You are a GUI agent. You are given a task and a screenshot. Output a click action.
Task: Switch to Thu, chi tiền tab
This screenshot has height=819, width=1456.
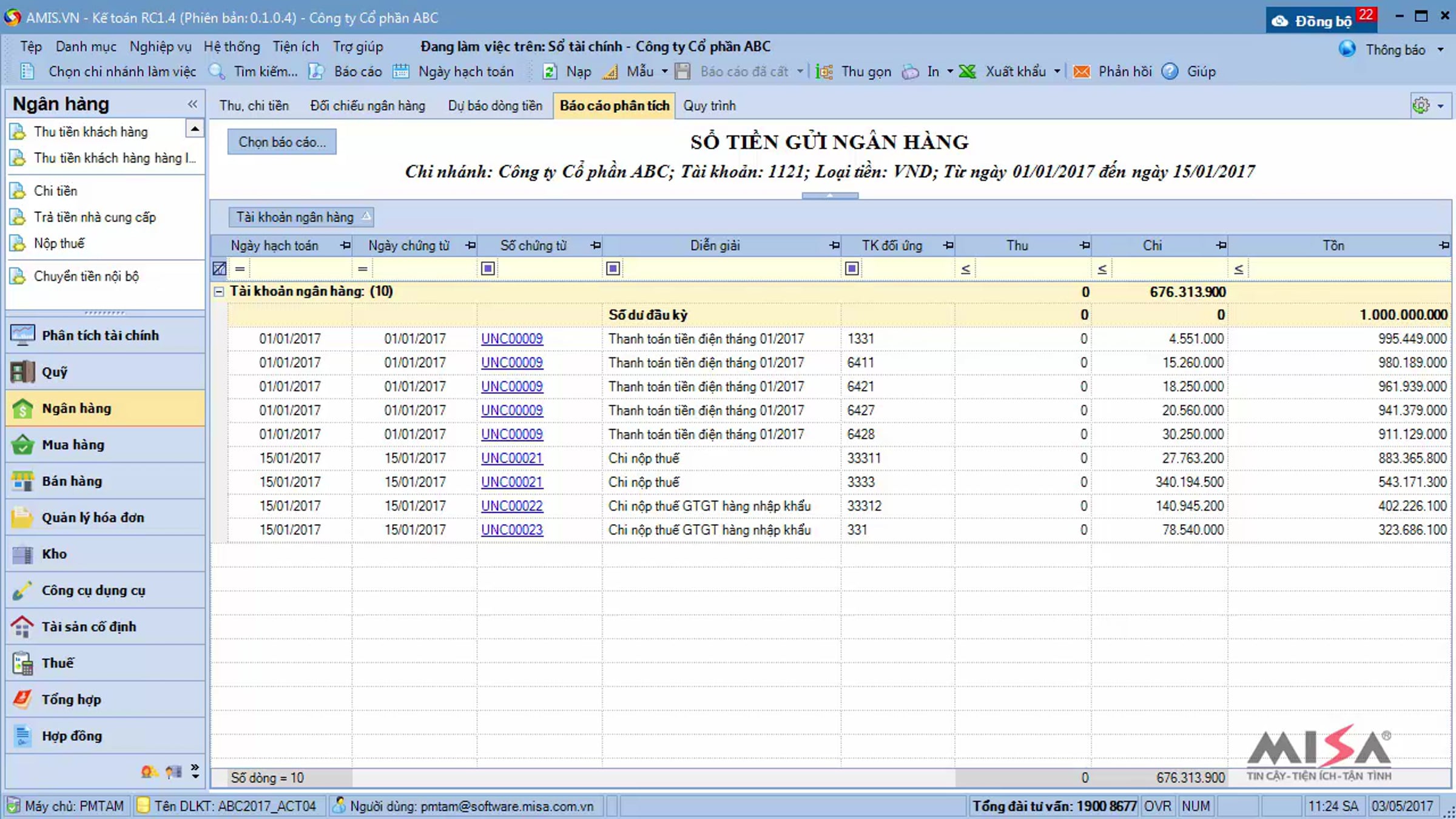(254, 106)
